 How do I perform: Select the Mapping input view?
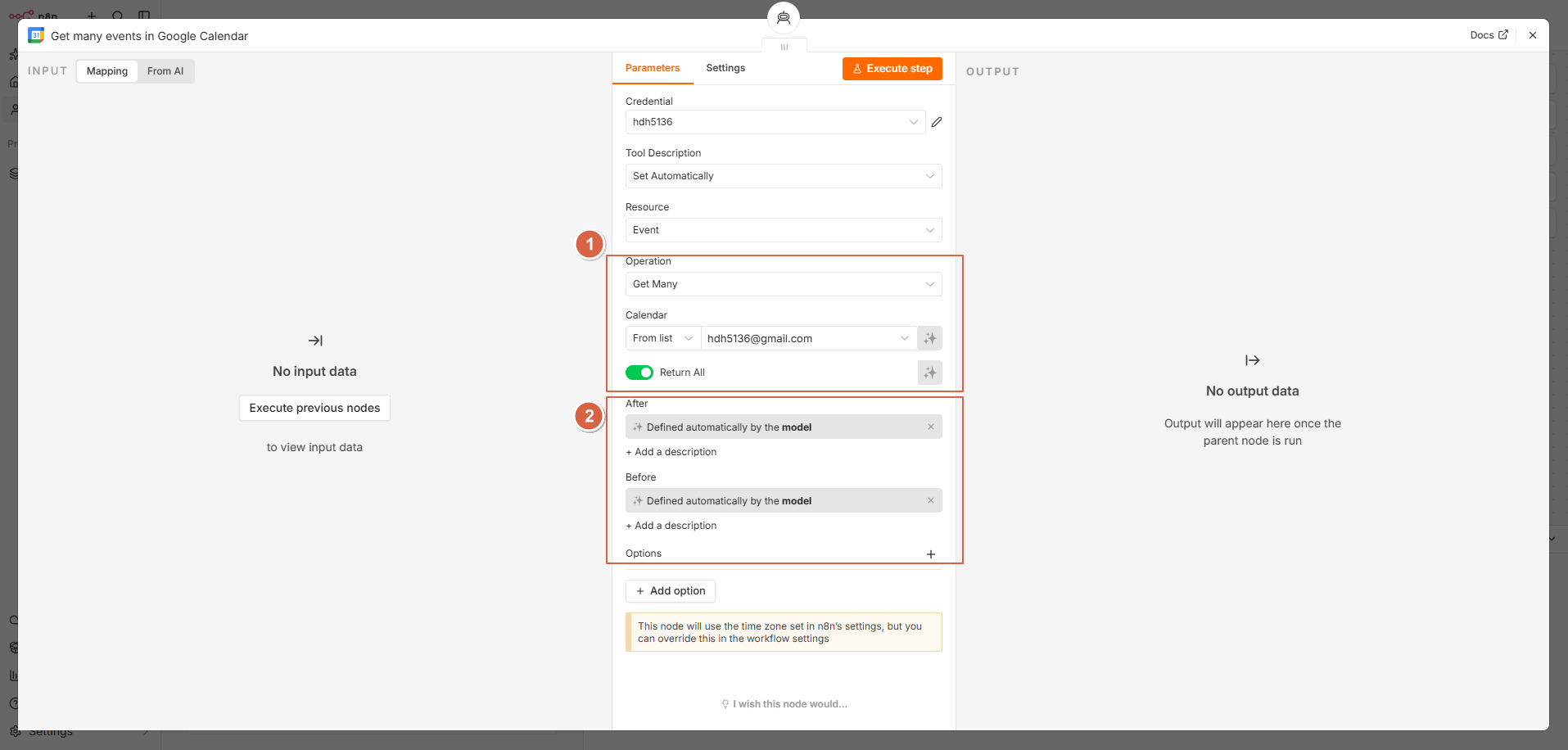107,71
